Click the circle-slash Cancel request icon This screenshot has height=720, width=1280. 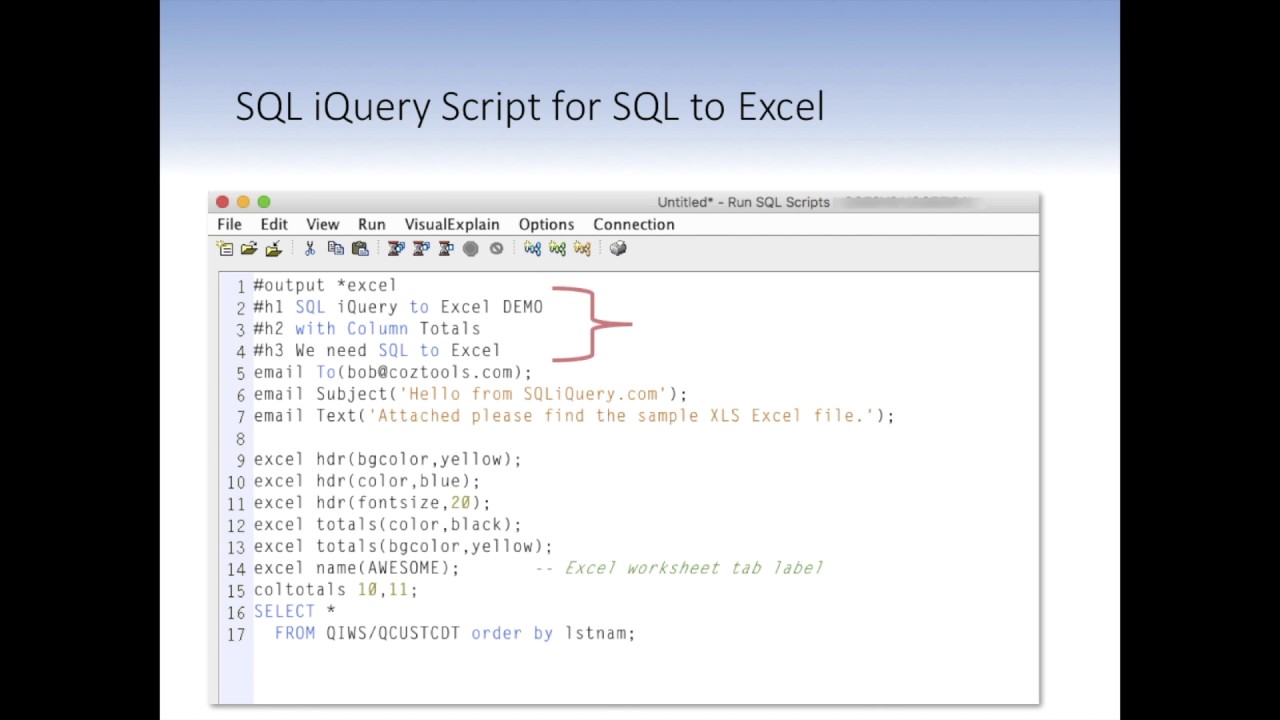coord(496,249)
